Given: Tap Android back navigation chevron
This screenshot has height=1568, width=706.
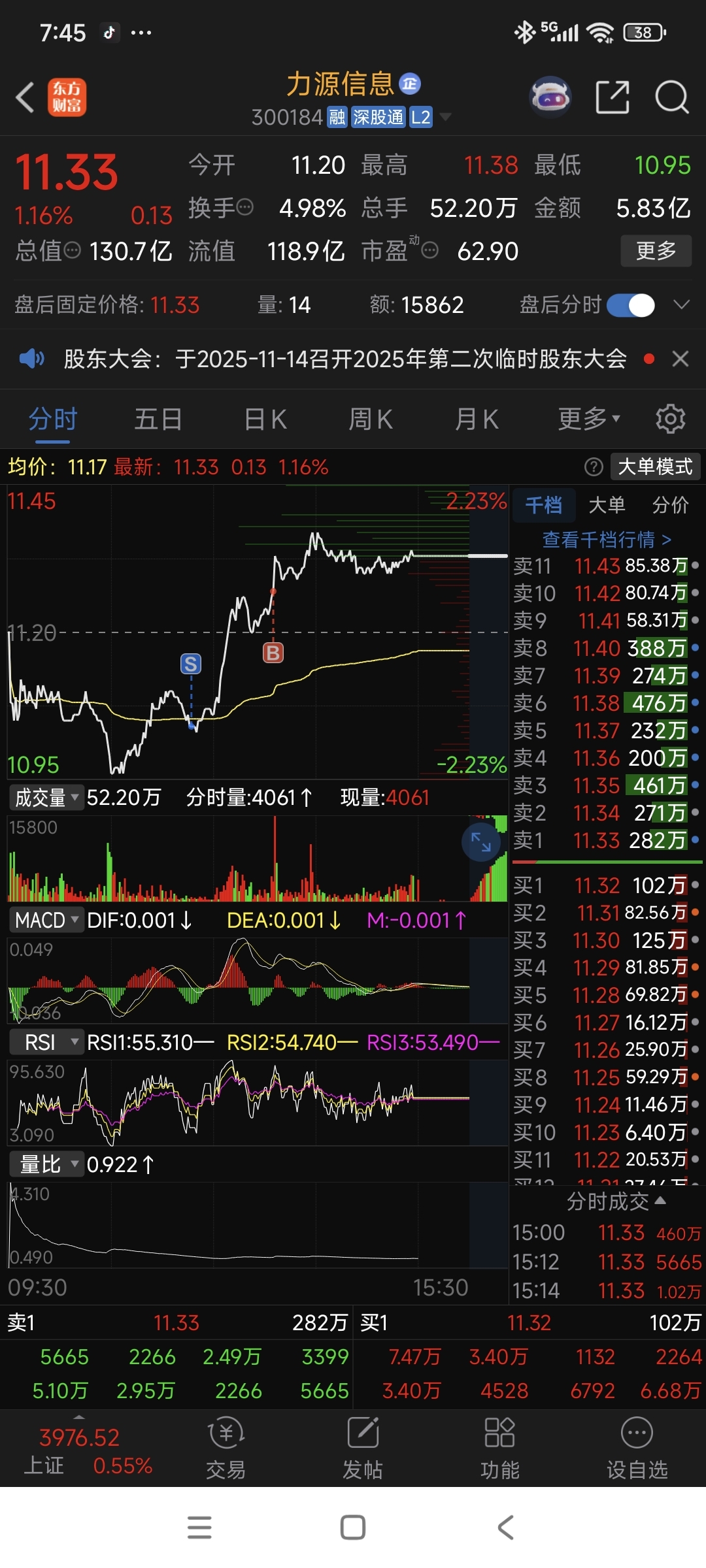Looking at the screenshot, I should [505, 1527].
